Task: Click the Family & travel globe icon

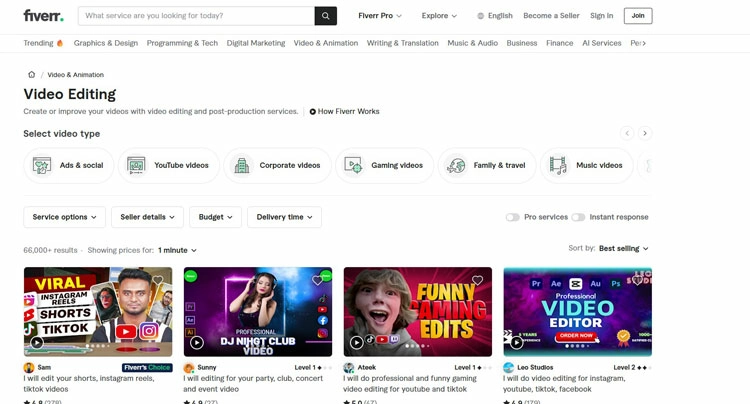Action: click(x=456, y=165)
